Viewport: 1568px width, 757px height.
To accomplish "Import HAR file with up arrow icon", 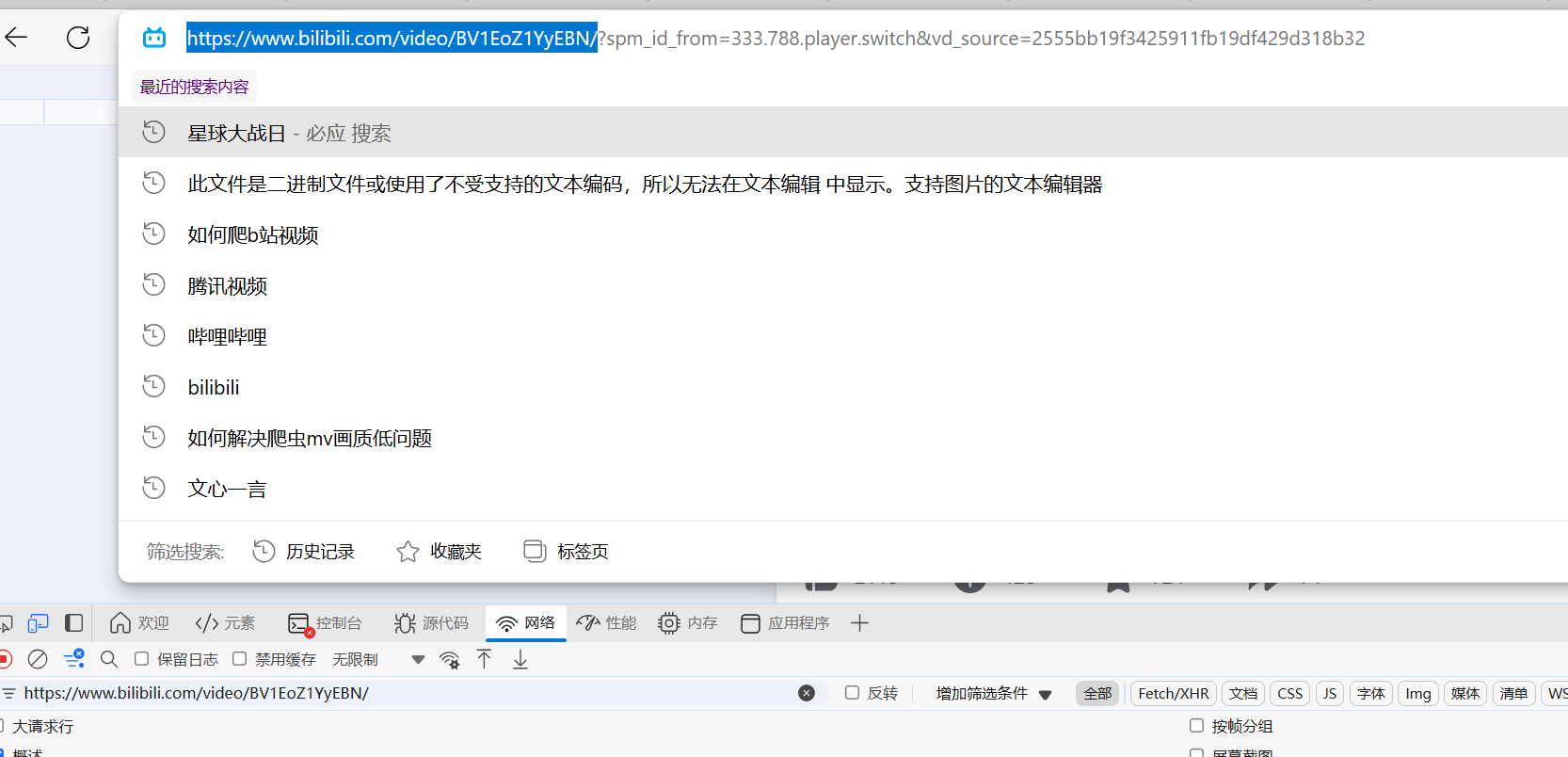I will click(484, 659).
